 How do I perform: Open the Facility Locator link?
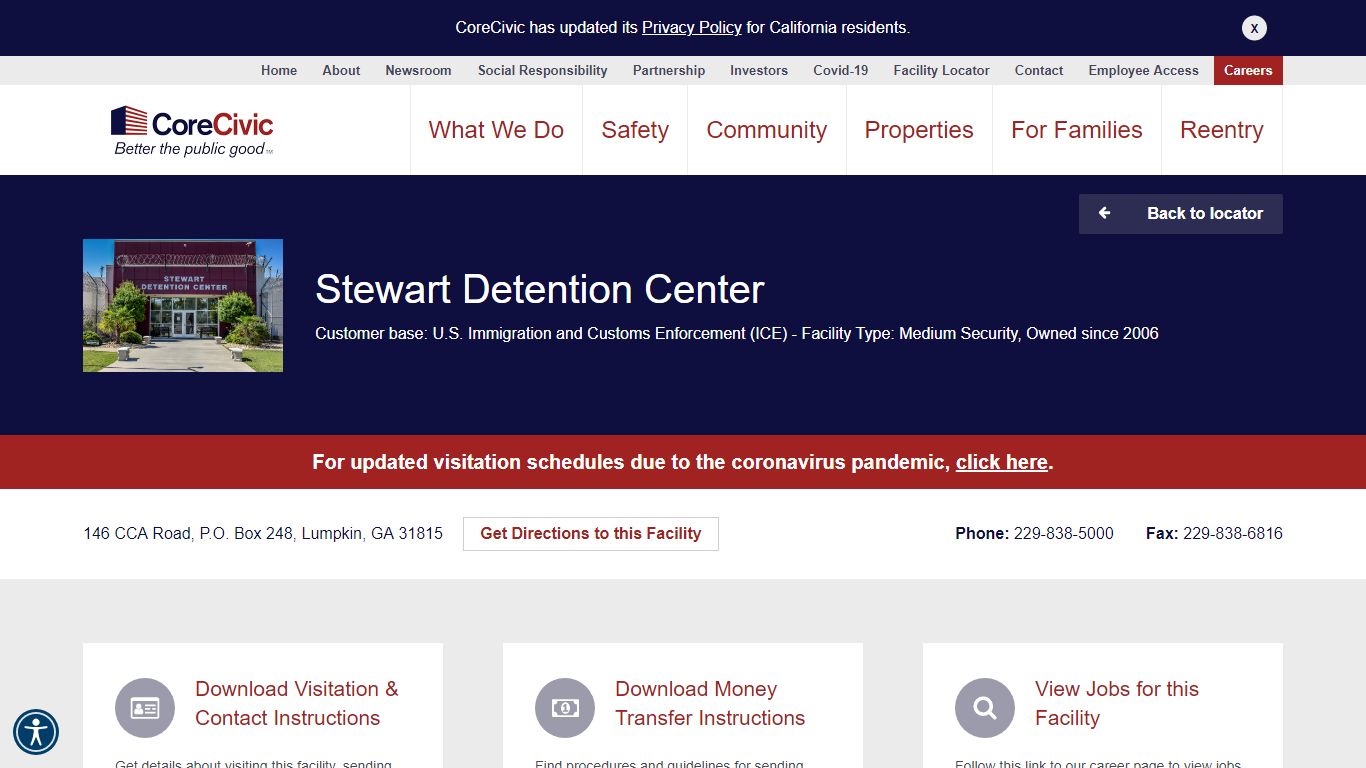(941, 70)
